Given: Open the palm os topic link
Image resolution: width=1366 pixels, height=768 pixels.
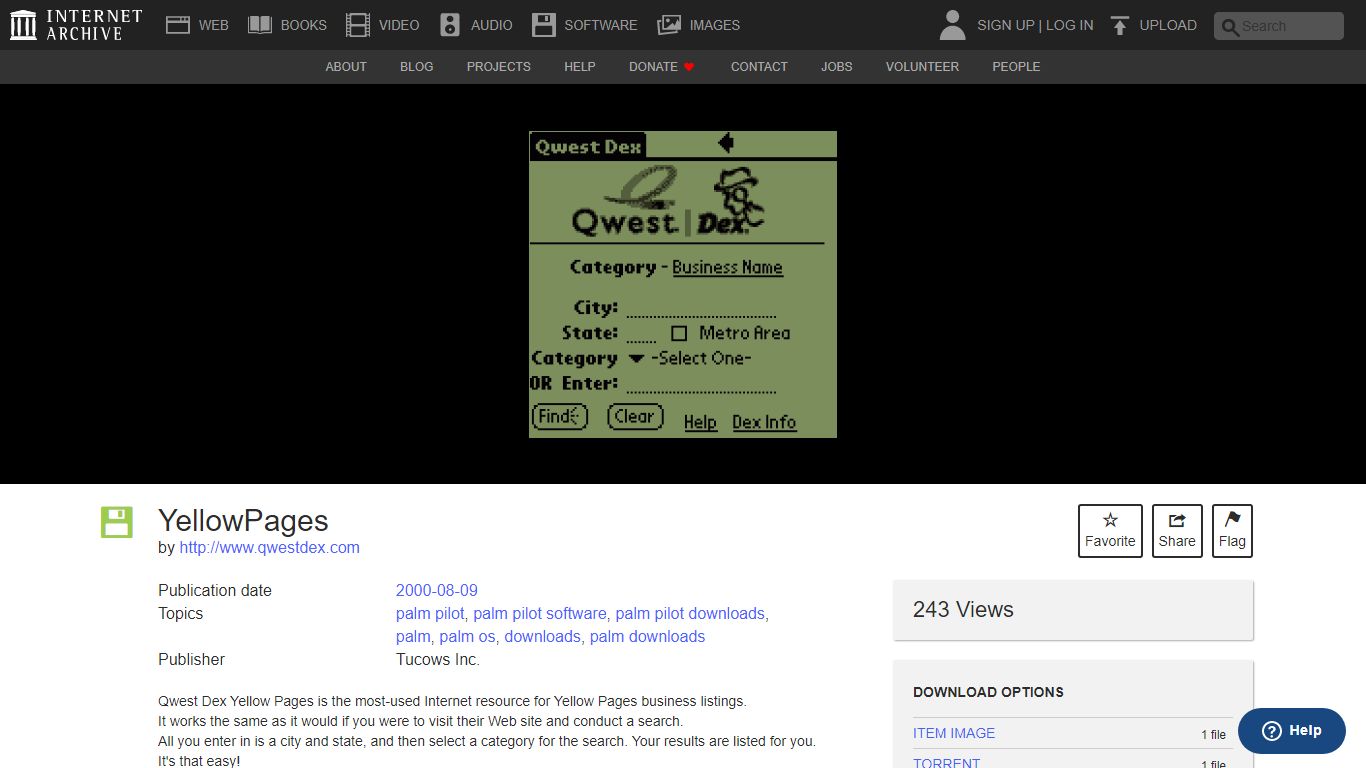Looking at the screenshot, I should click(x=467, y=637).
